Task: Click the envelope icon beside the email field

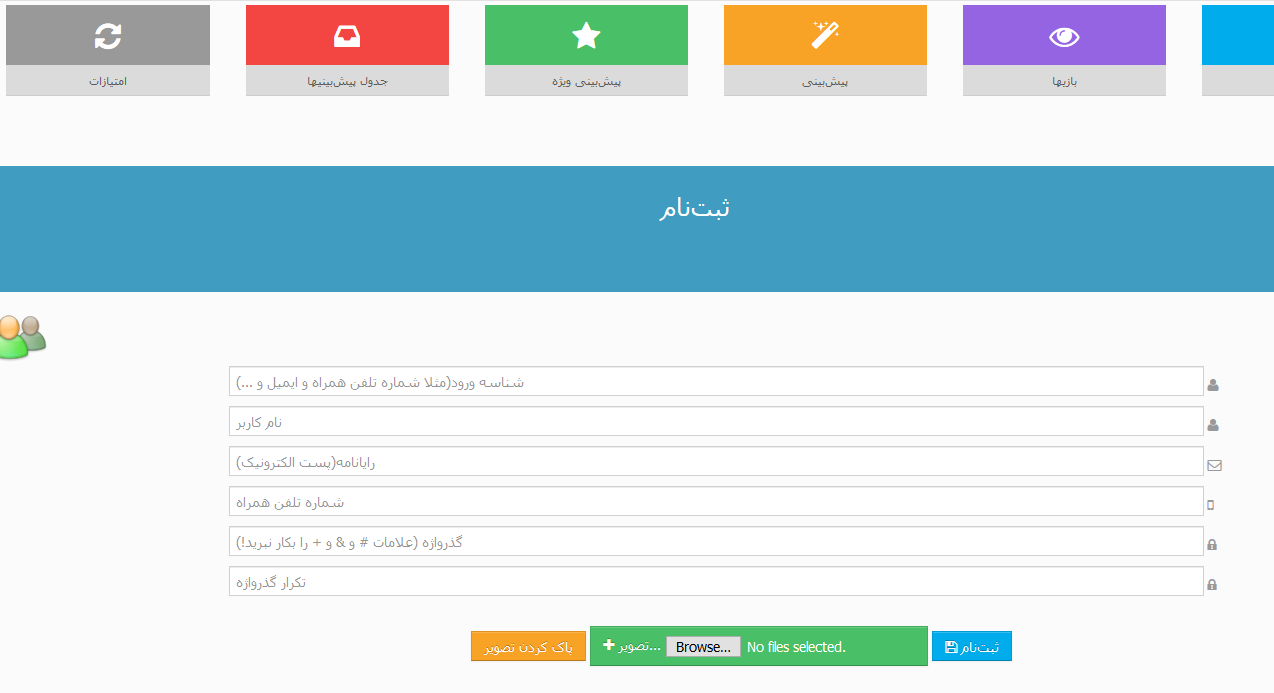Action: point(1214,465)
